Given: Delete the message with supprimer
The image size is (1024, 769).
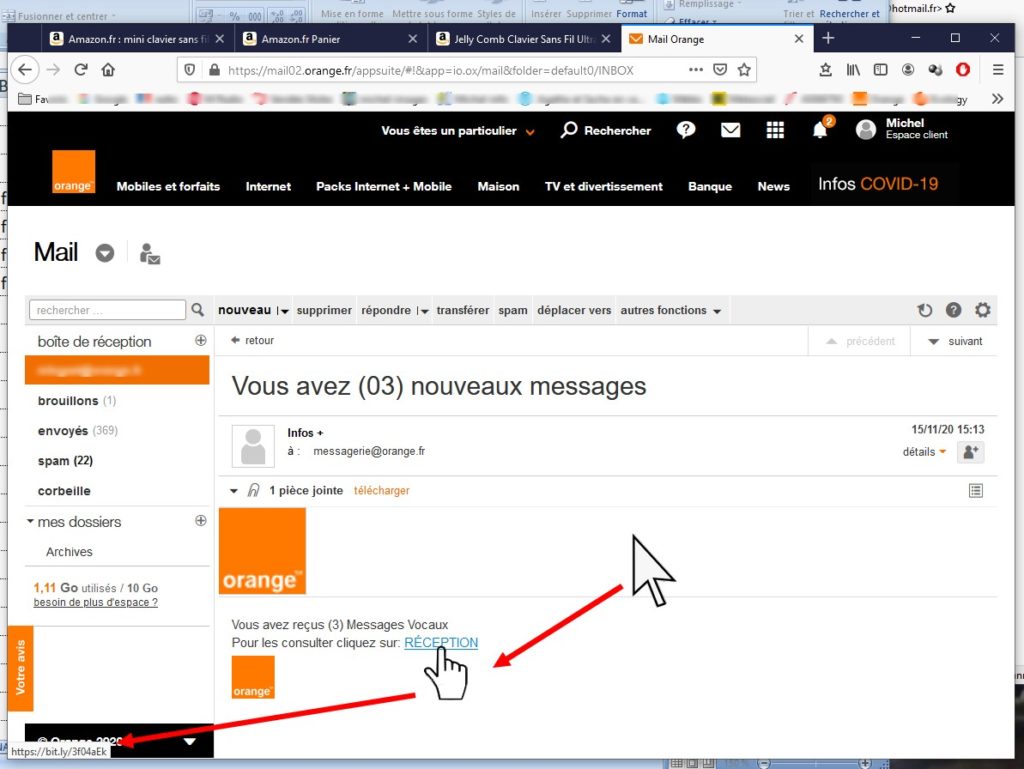Looking at the screenshot, I should [x=324, y=310].
